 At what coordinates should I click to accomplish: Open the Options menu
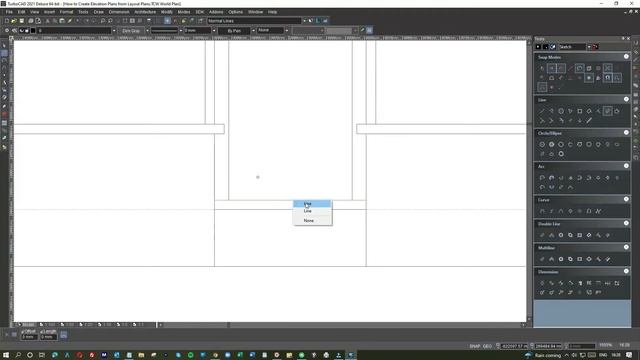click(236, 12)
